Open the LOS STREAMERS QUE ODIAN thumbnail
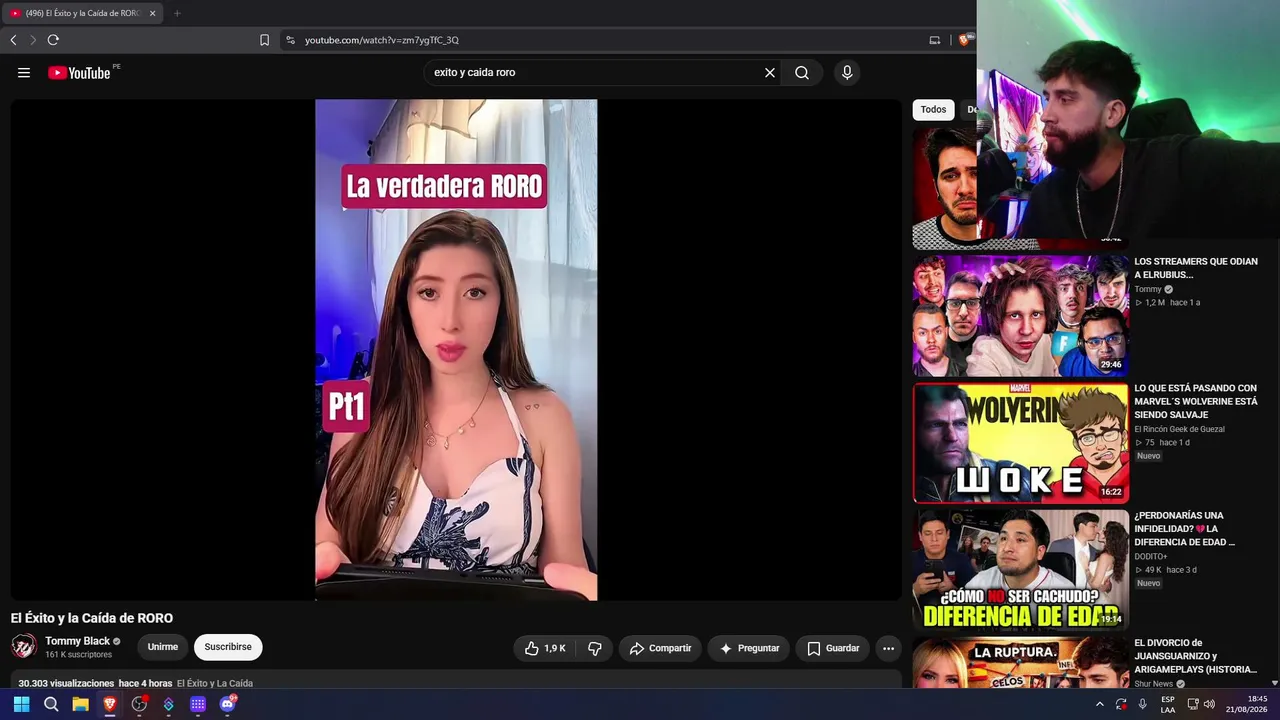 coord(1020,316)
